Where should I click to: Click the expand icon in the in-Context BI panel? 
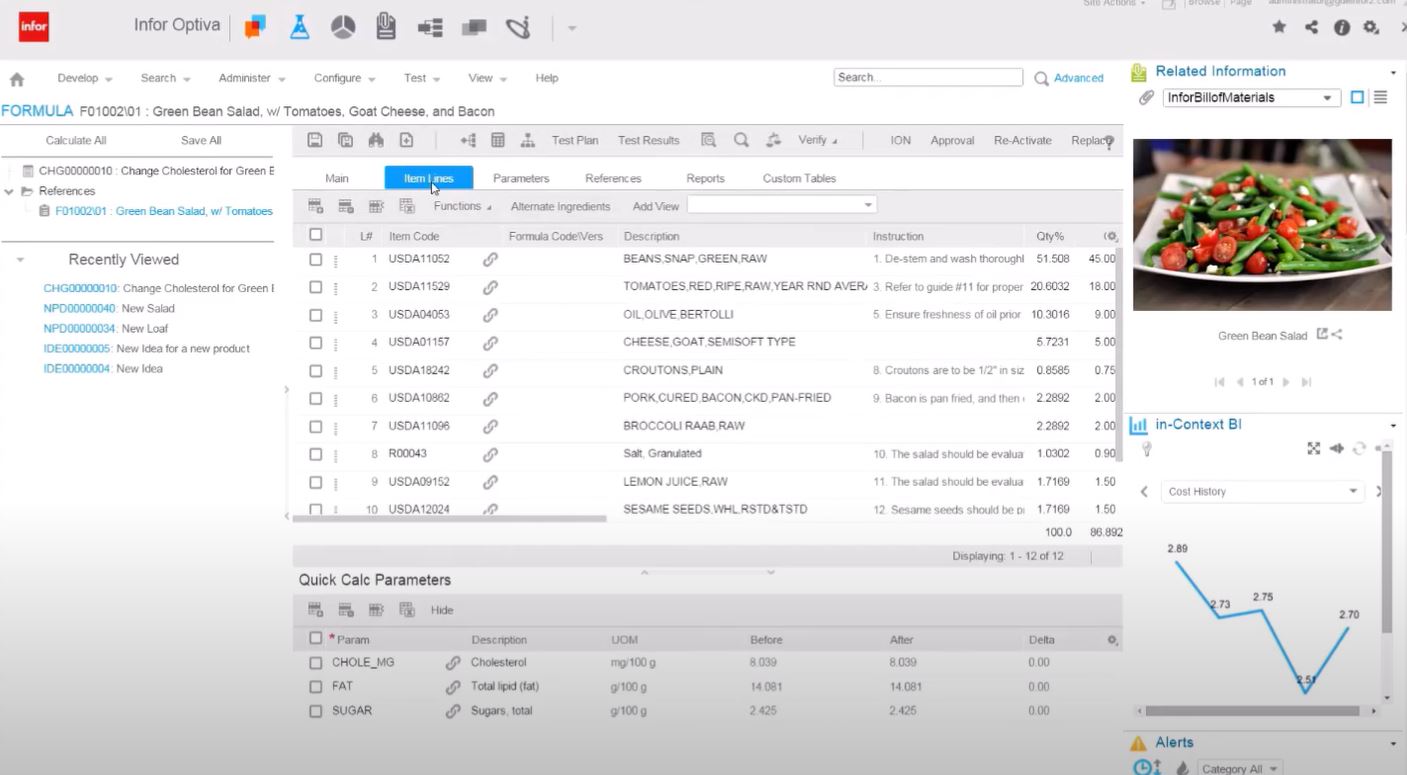click(x=1314, y=448)
